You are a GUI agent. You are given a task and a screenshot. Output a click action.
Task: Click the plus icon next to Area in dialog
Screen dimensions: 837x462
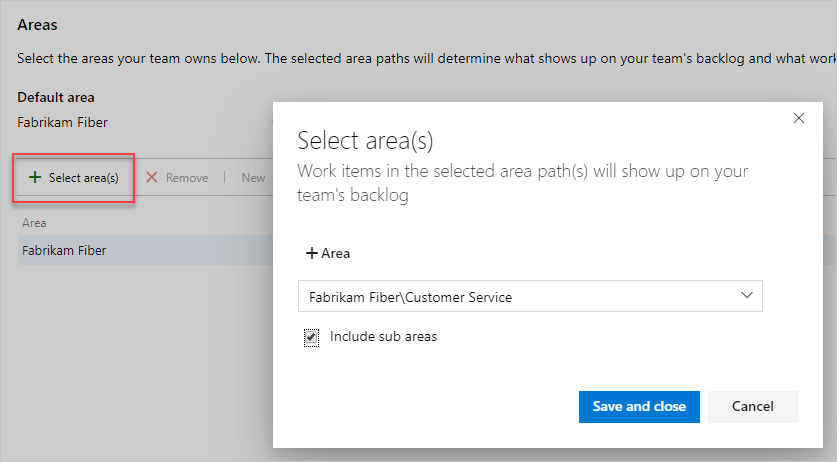[311, 254]
